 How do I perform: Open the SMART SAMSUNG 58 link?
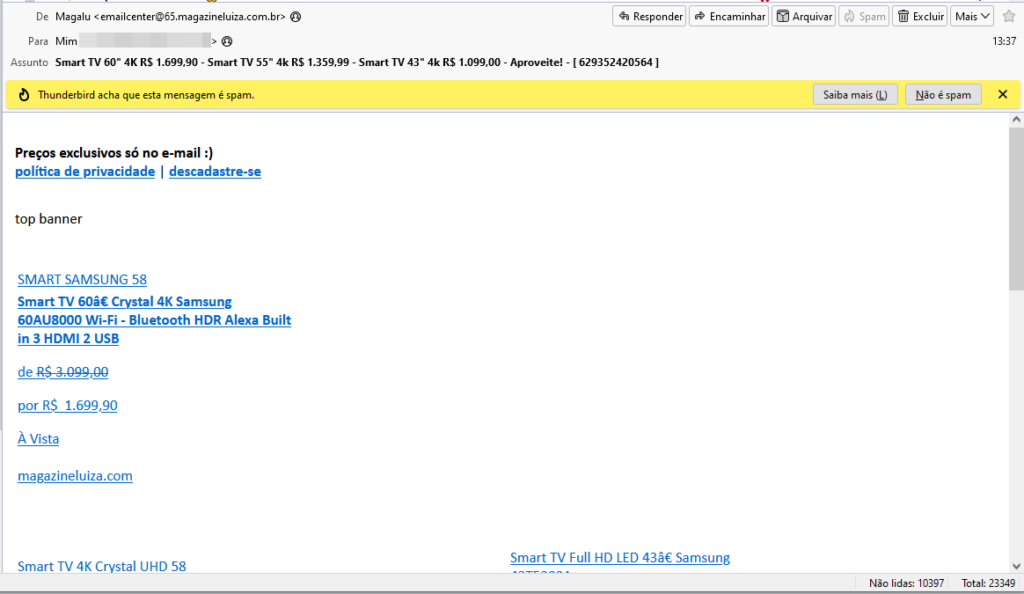[82, 279]
